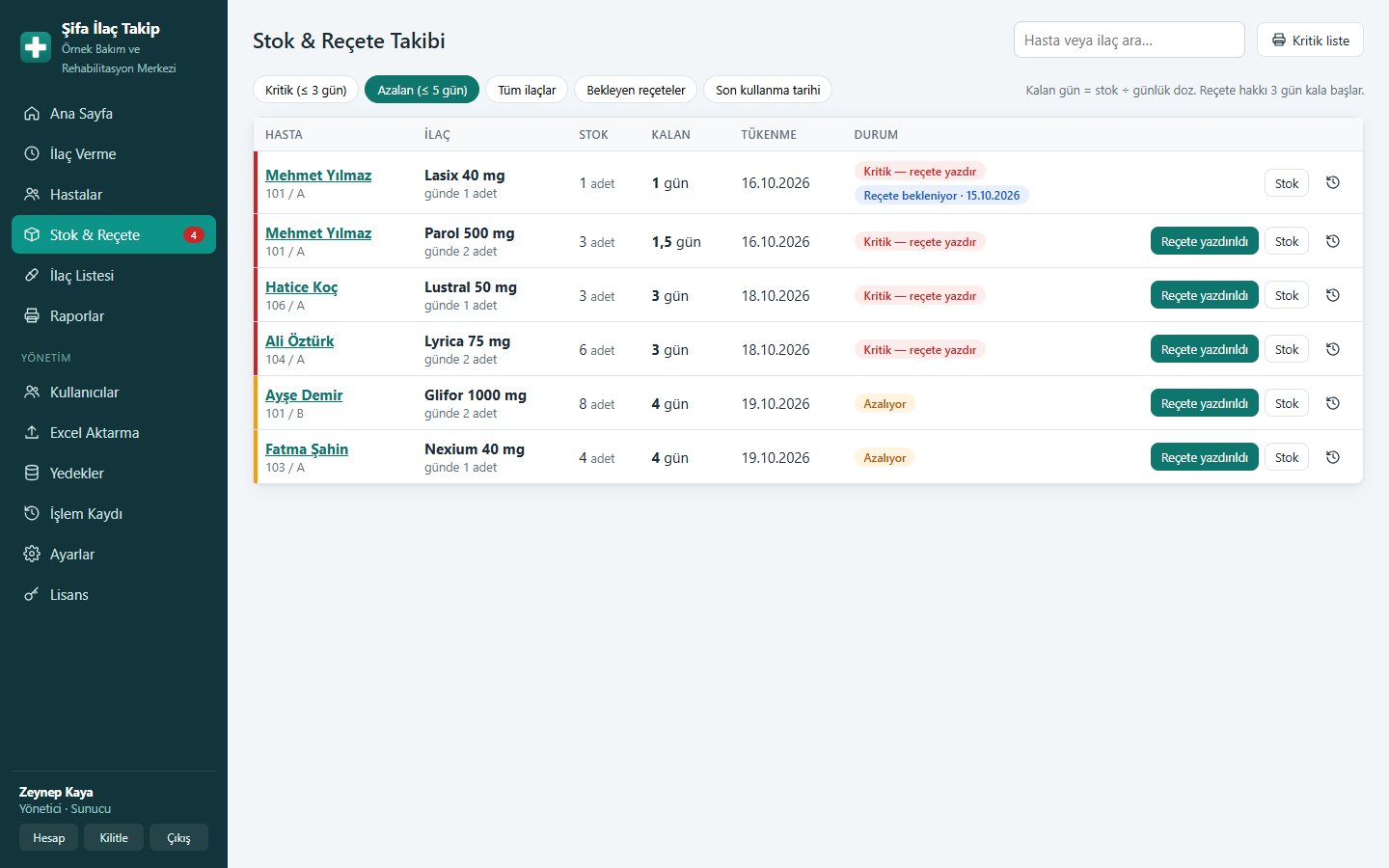Open patient link Hatice Koç
Image resolution: width=1389 pixels, height=868 pixels.
301,286
